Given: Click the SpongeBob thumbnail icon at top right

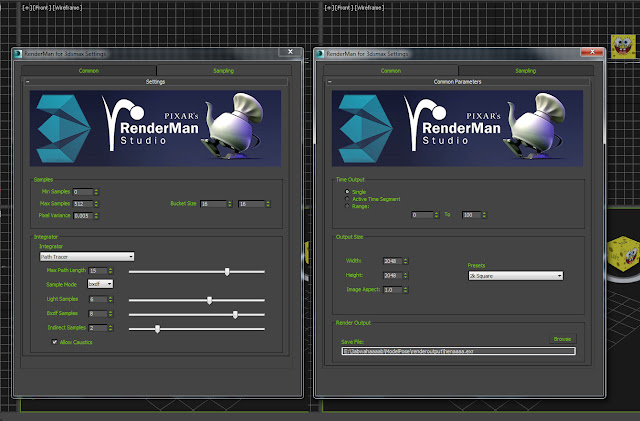Looking at the screenshot, I should [623, 46].
